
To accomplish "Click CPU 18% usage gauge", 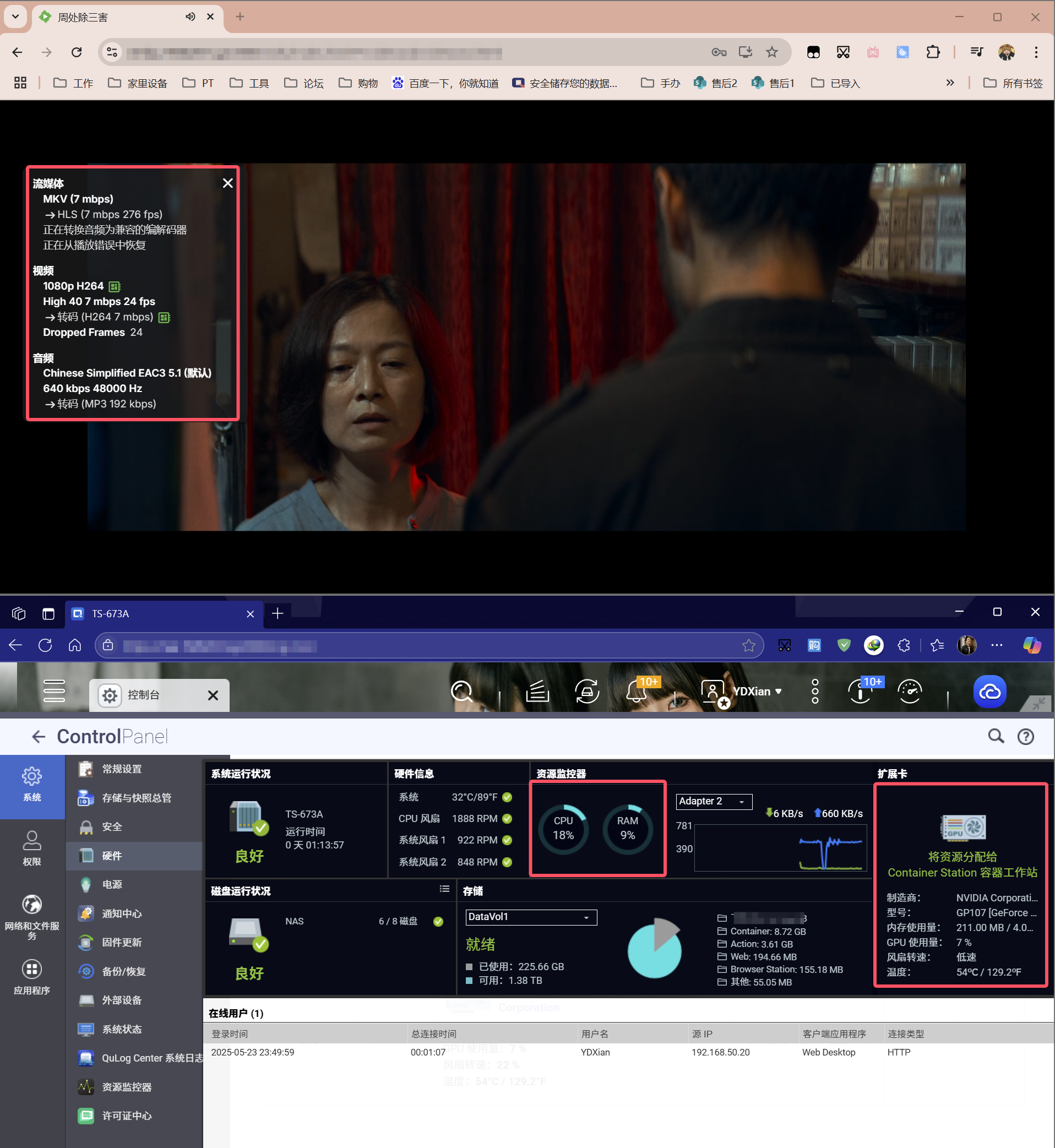I will click(x=563, y=828).
